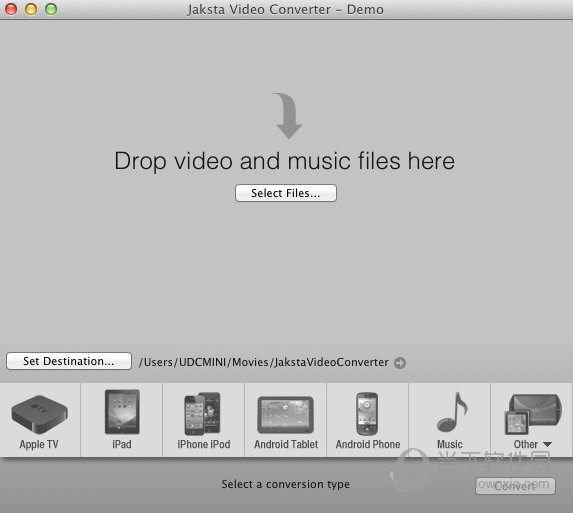573x513 pixels.
Task: Click the Select Files... button
Action: tap(286, 193)
